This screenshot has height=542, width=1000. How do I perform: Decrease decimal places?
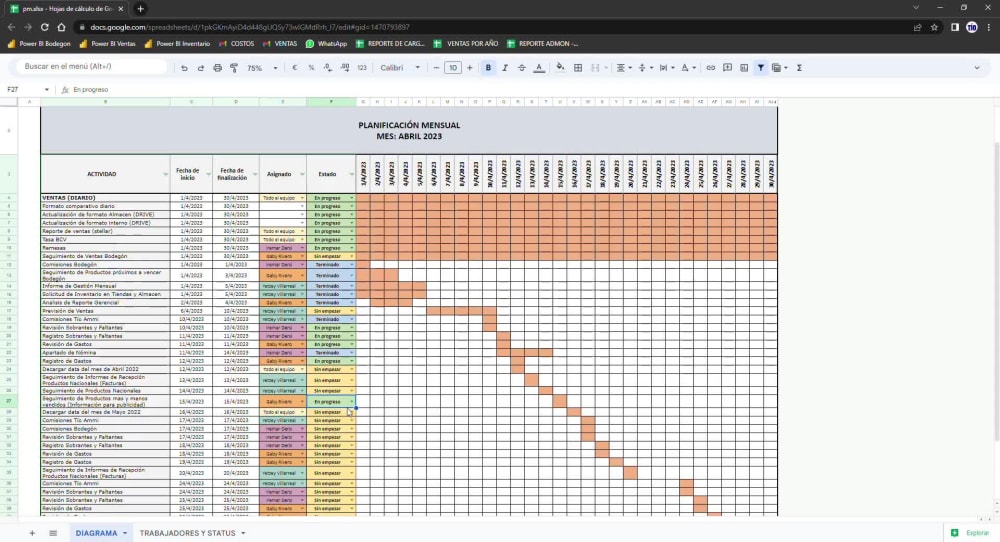[328, 68]
